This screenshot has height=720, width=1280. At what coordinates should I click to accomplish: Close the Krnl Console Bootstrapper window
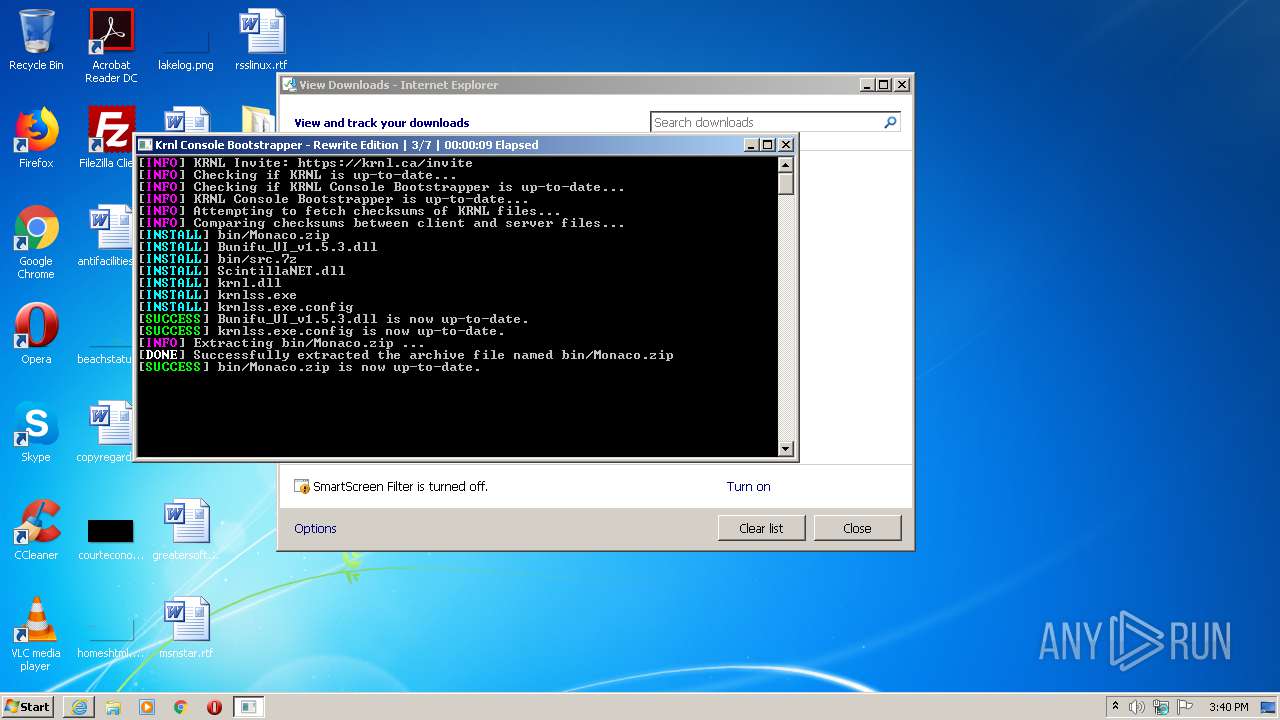pyautogui.click(x=786, y=145)
